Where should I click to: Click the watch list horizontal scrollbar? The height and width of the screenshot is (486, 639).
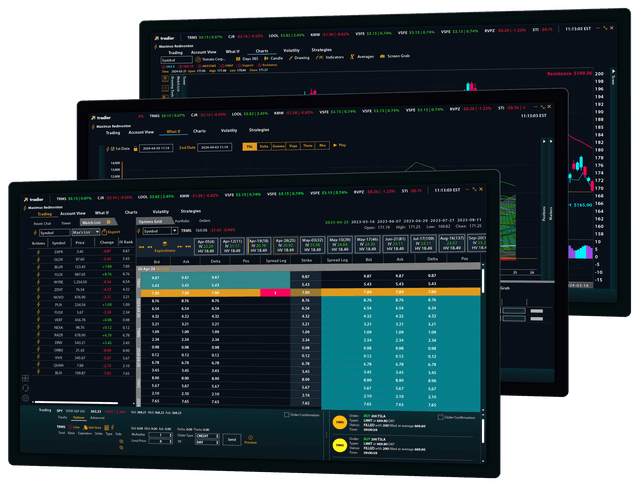(76, 403)
